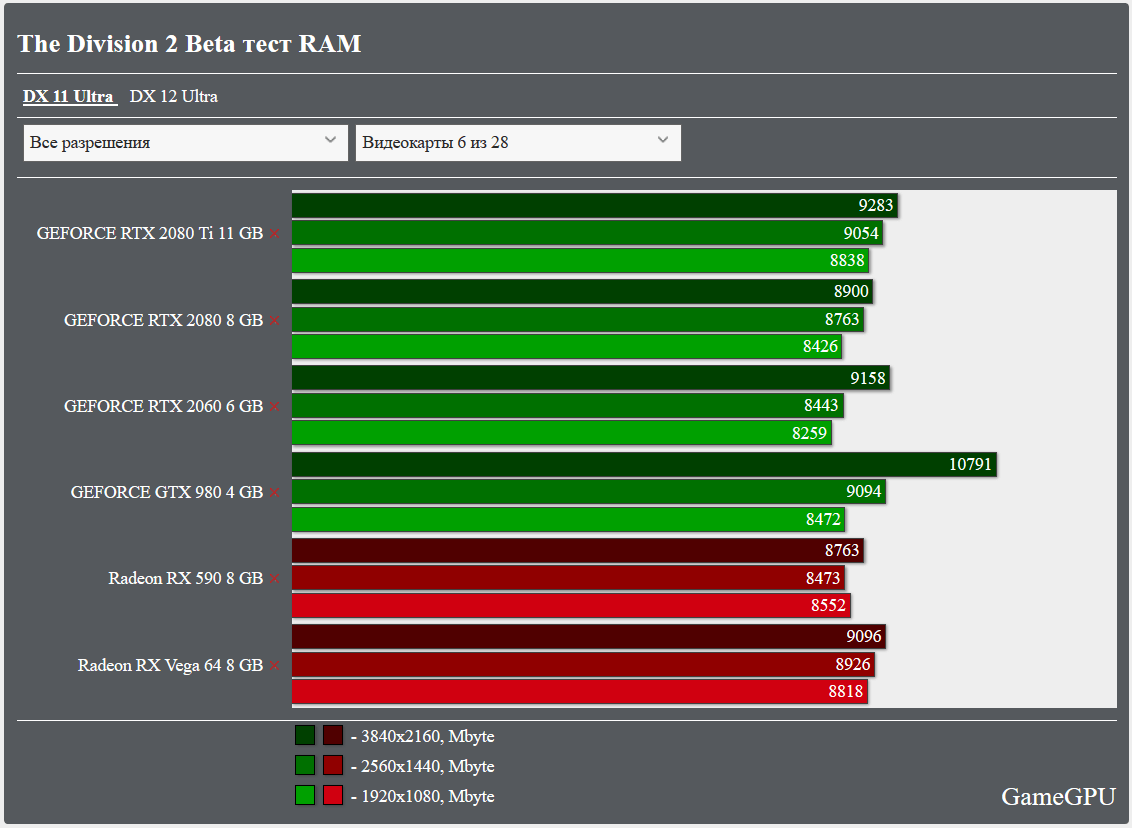This screenshot has width=1132, height=828.
Task: Click the GEFORCE RTX 2080 Ti 11 GB label
Action: point(149,233)
